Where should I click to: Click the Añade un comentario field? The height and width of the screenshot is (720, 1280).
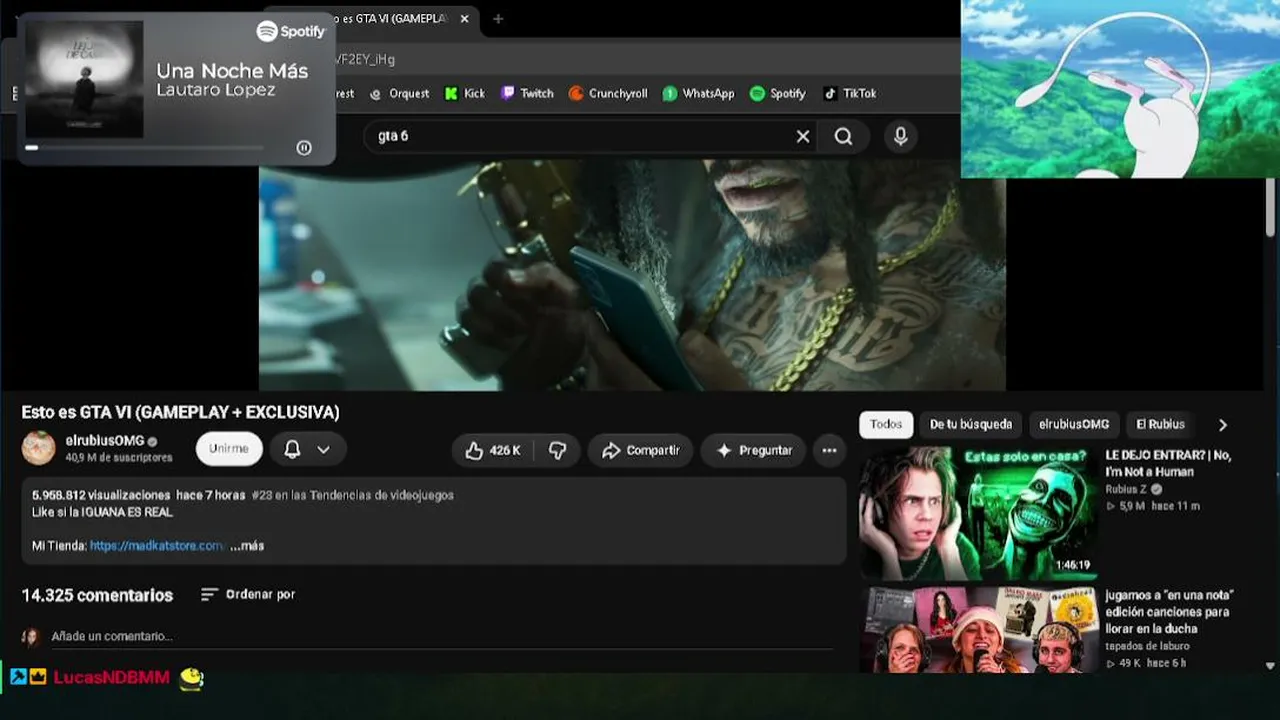tap(442, 637)
